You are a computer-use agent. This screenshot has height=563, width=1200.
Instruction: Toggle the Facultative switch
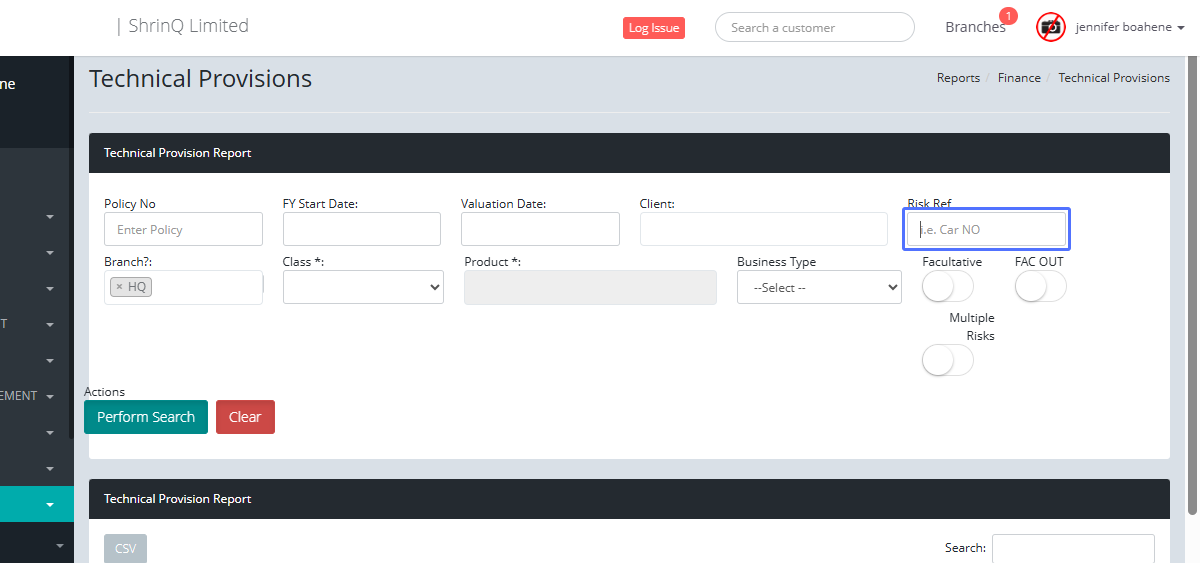[947, 287]
